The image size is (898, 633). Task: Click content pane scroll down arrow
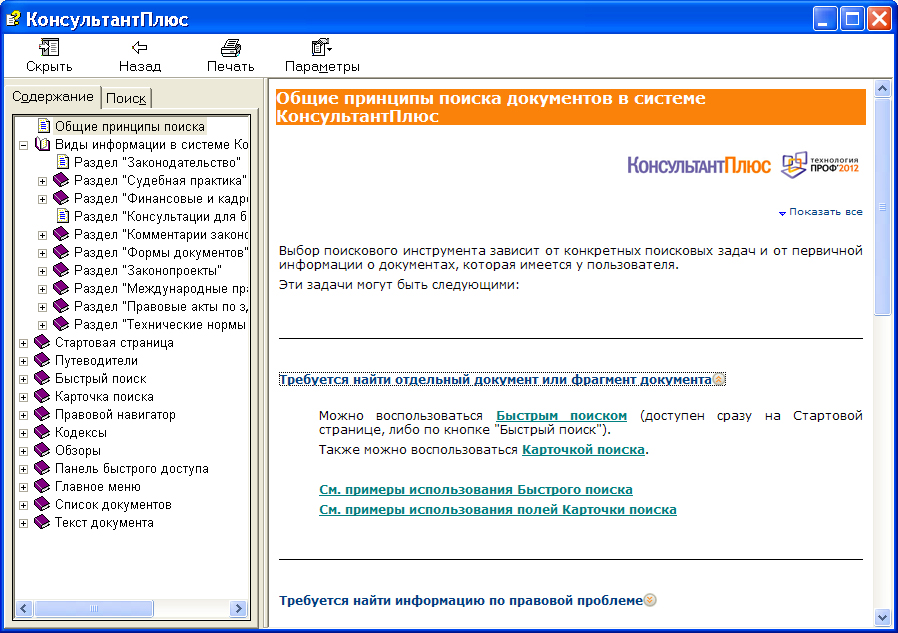(883, 617)
